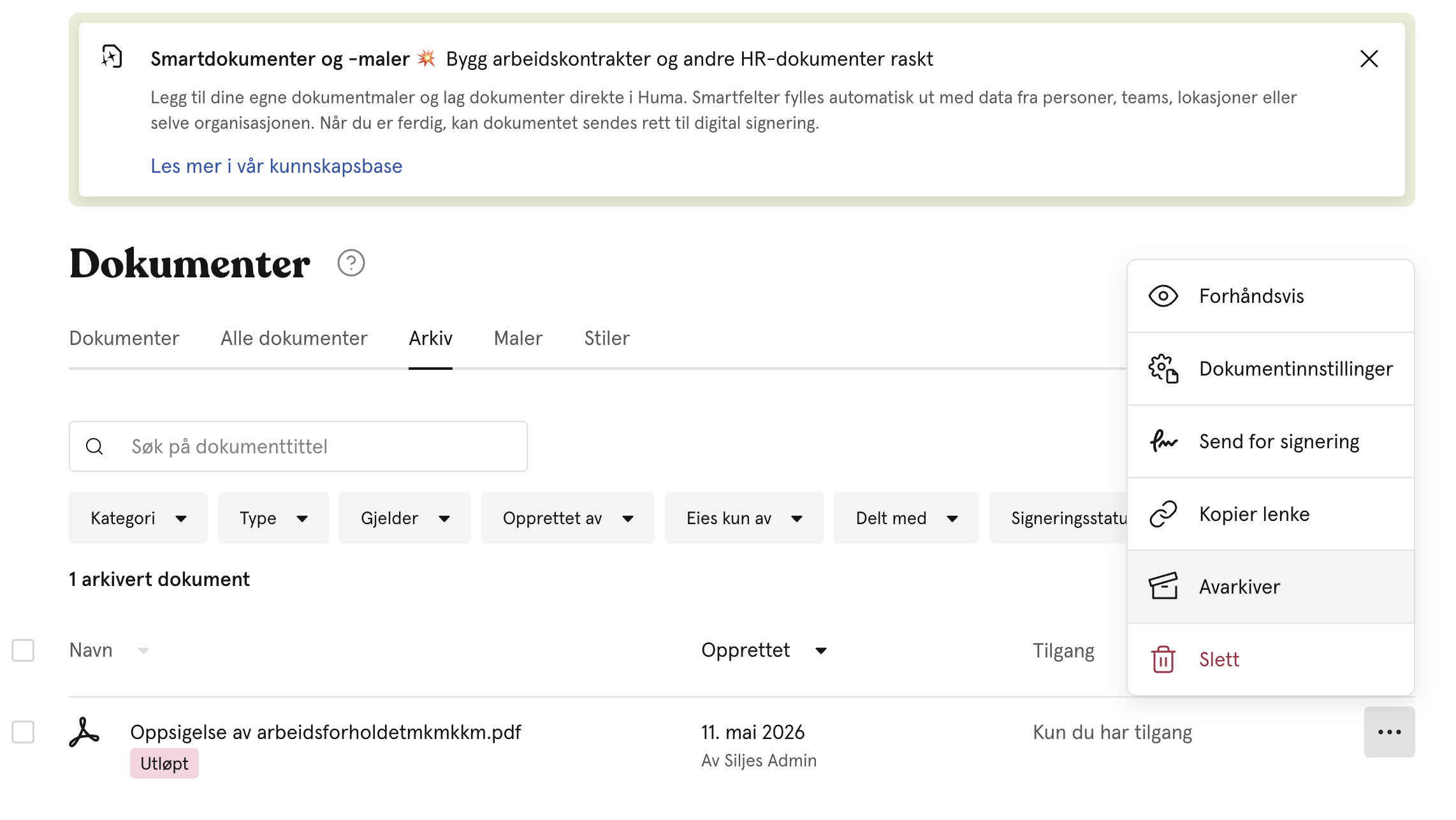The width and height of the screenshot is (1456, 820).
Task: Select Send for signering menu item
Action: (1270, 441)
